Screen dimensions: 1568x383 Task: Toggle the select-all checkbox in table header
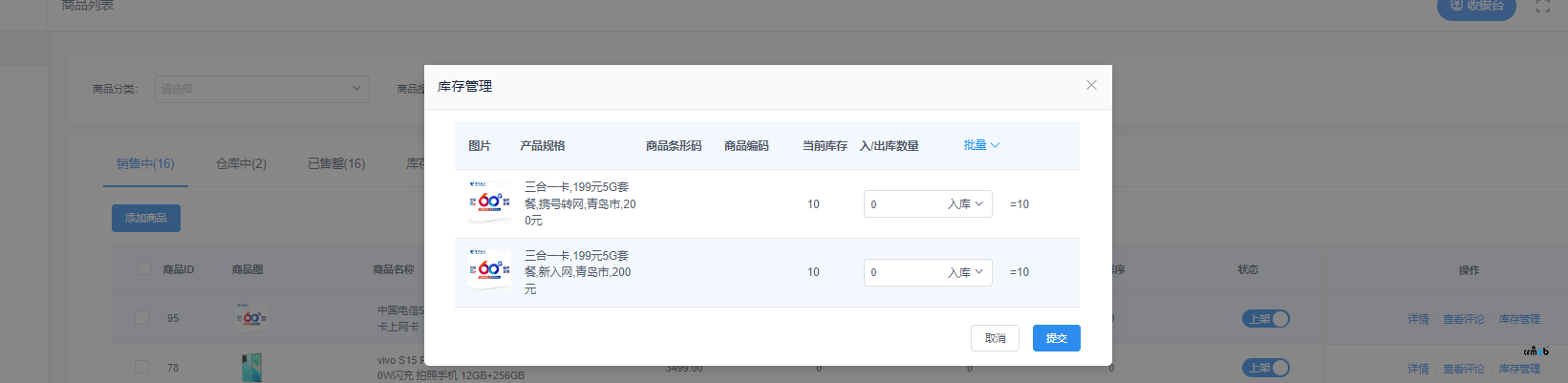(144, 268)
